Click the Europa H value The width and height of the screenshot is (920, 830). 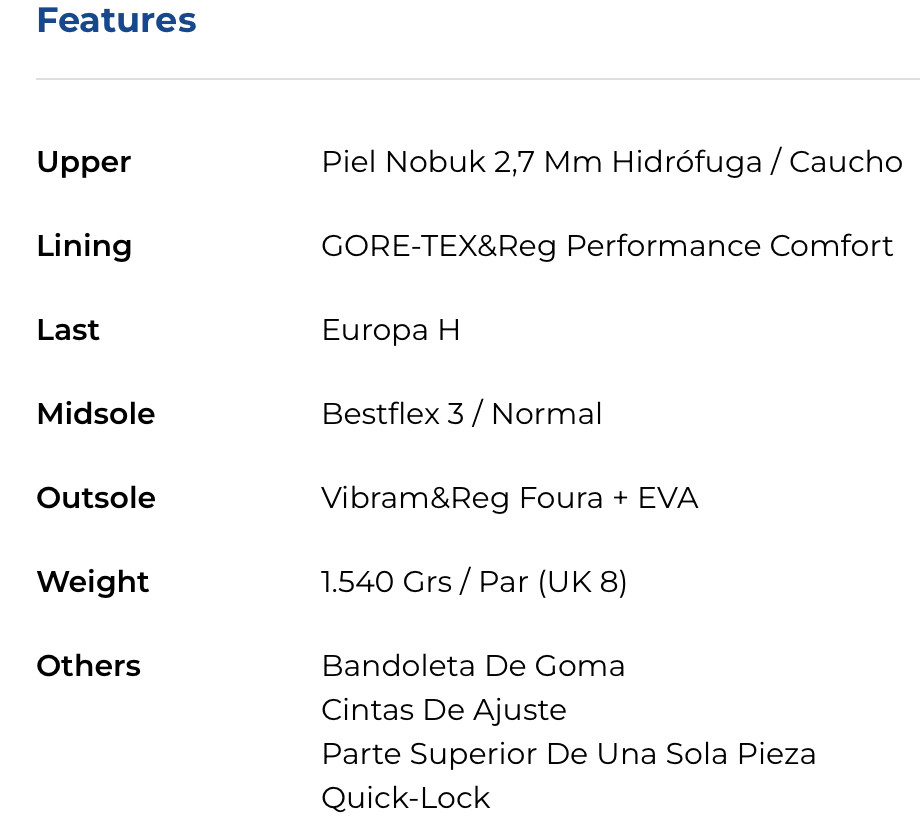391,330
